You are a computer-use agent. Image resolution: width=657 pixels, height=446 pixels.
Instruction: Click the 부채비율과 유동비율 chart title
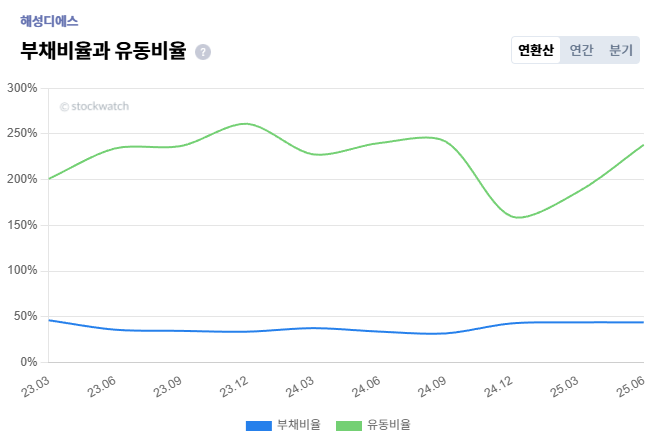point(103,51)
